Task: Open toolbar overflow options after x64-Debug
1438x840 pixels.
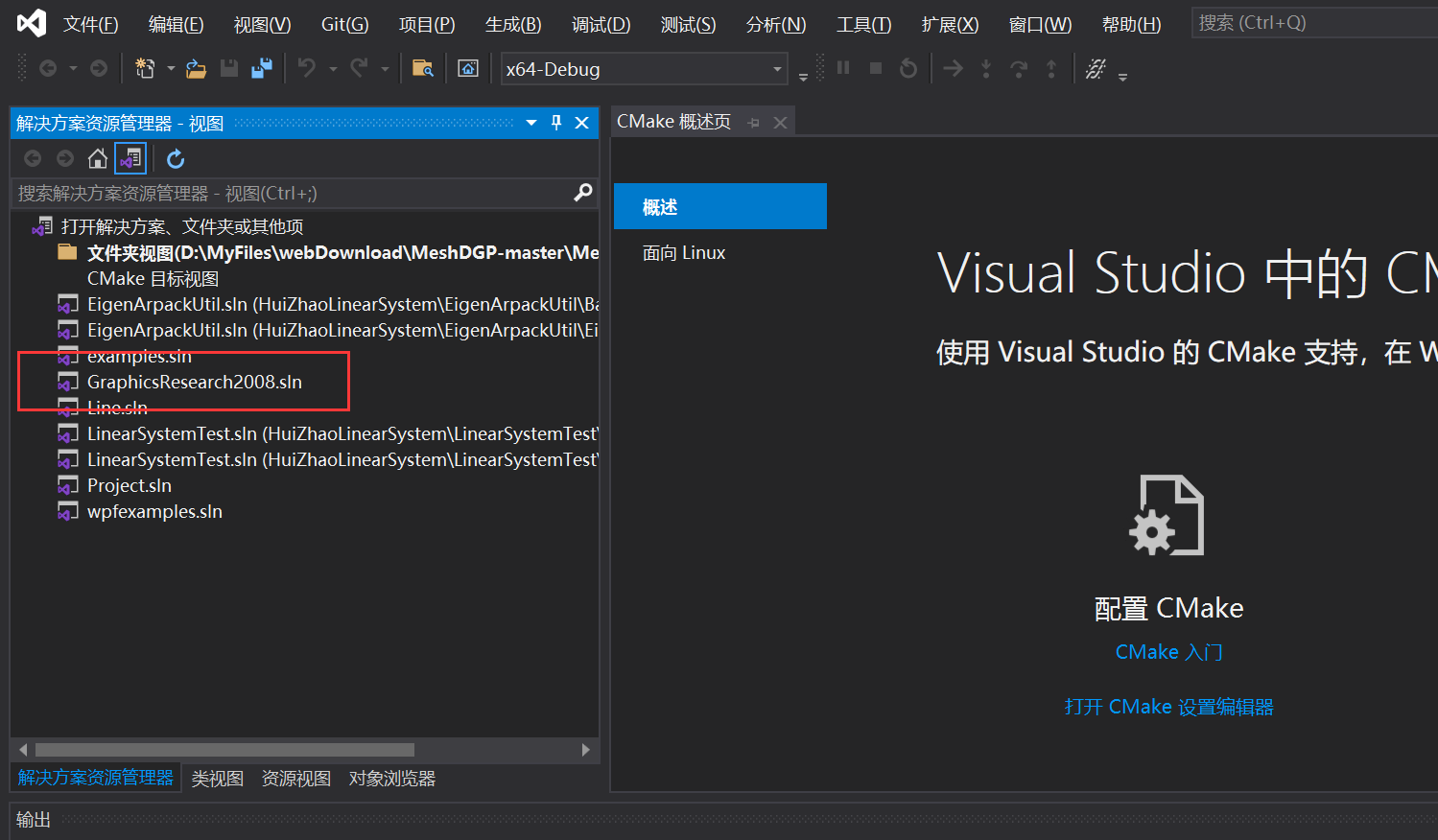Action: [x=803, y=77]
